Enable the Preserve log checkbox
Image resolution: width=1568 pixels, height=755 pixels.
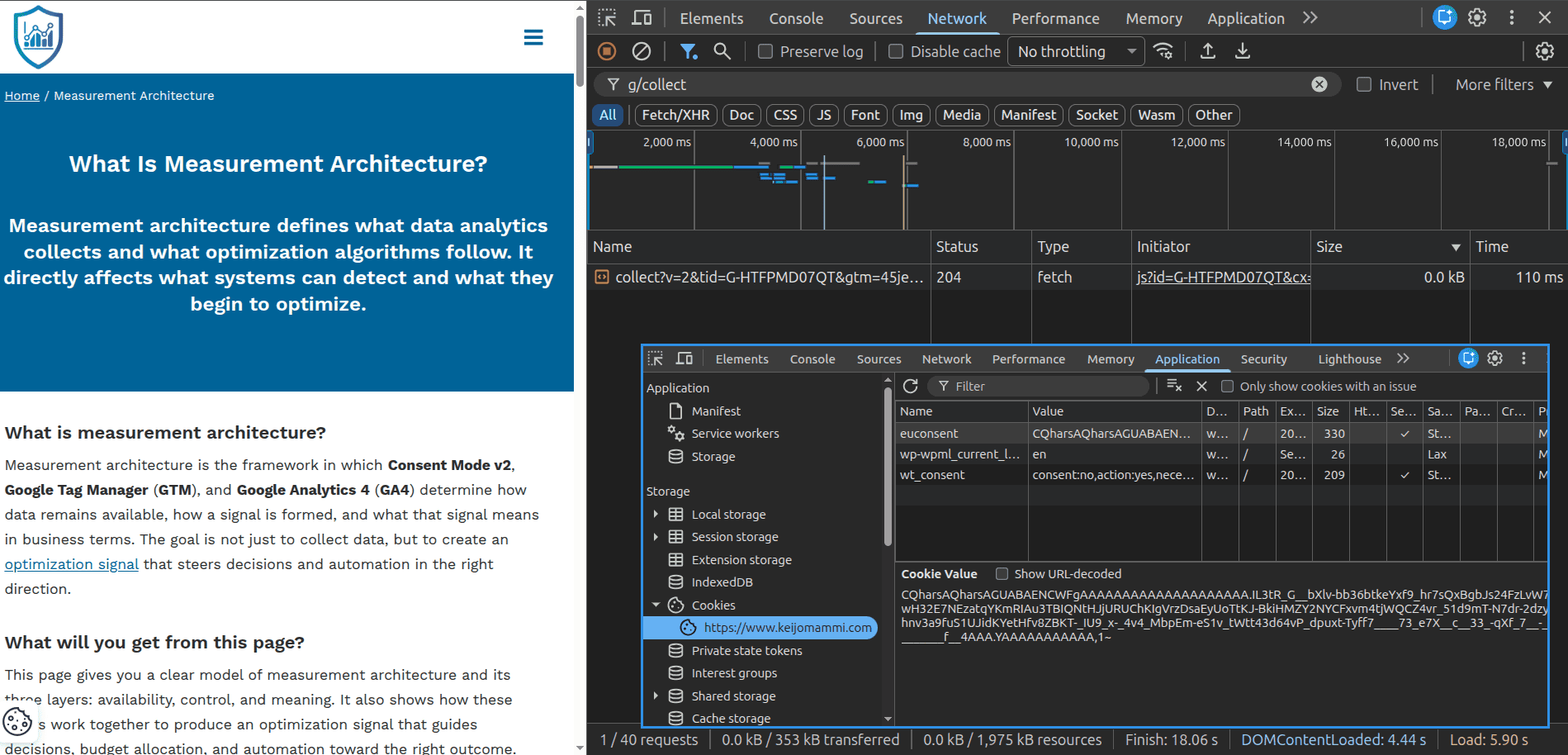coord(765,51)
